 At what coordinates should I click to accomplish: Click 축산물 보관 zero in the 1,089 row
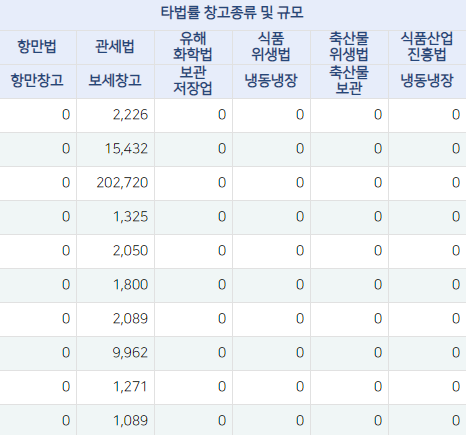click(378, 421)
